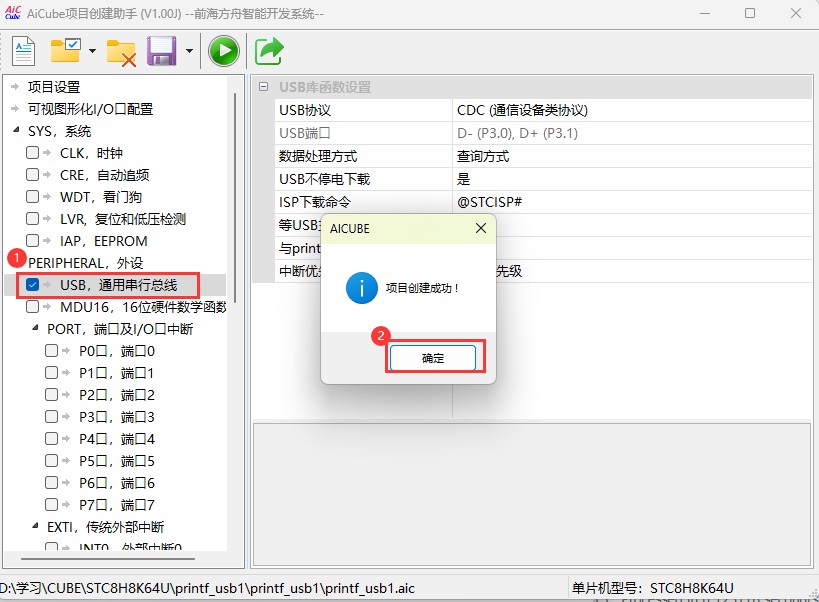Image resolution: width=819 pixels, height=602 pixels.
Task: Toggle WDT, 看门狗 checkbox
Action: (32, 196)
